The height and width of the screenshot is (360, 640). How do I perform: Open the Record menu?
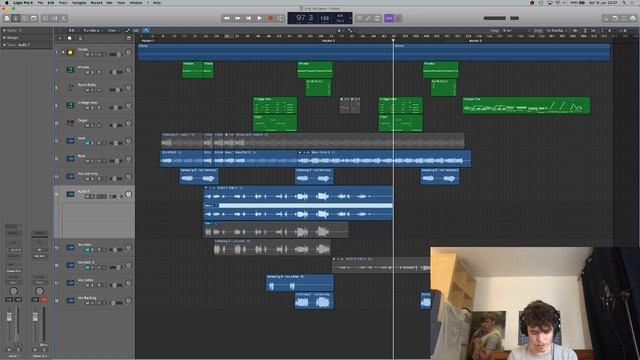click(96, 2)
